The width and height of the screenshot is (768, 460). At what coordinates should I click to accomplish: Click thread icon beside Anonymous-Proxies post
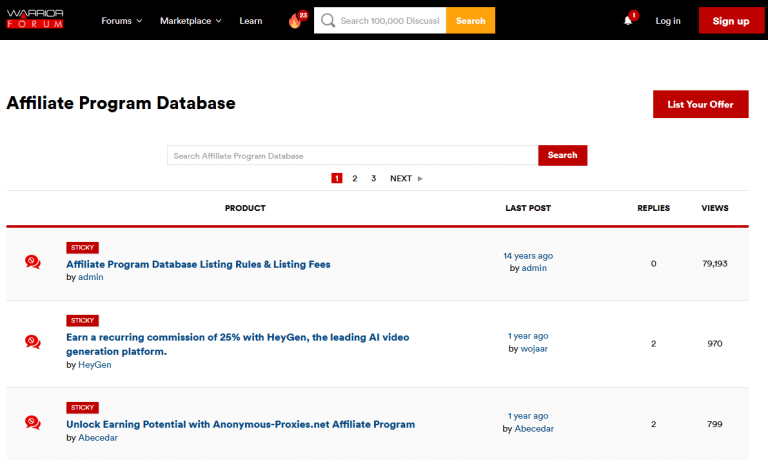click(33, 422)
